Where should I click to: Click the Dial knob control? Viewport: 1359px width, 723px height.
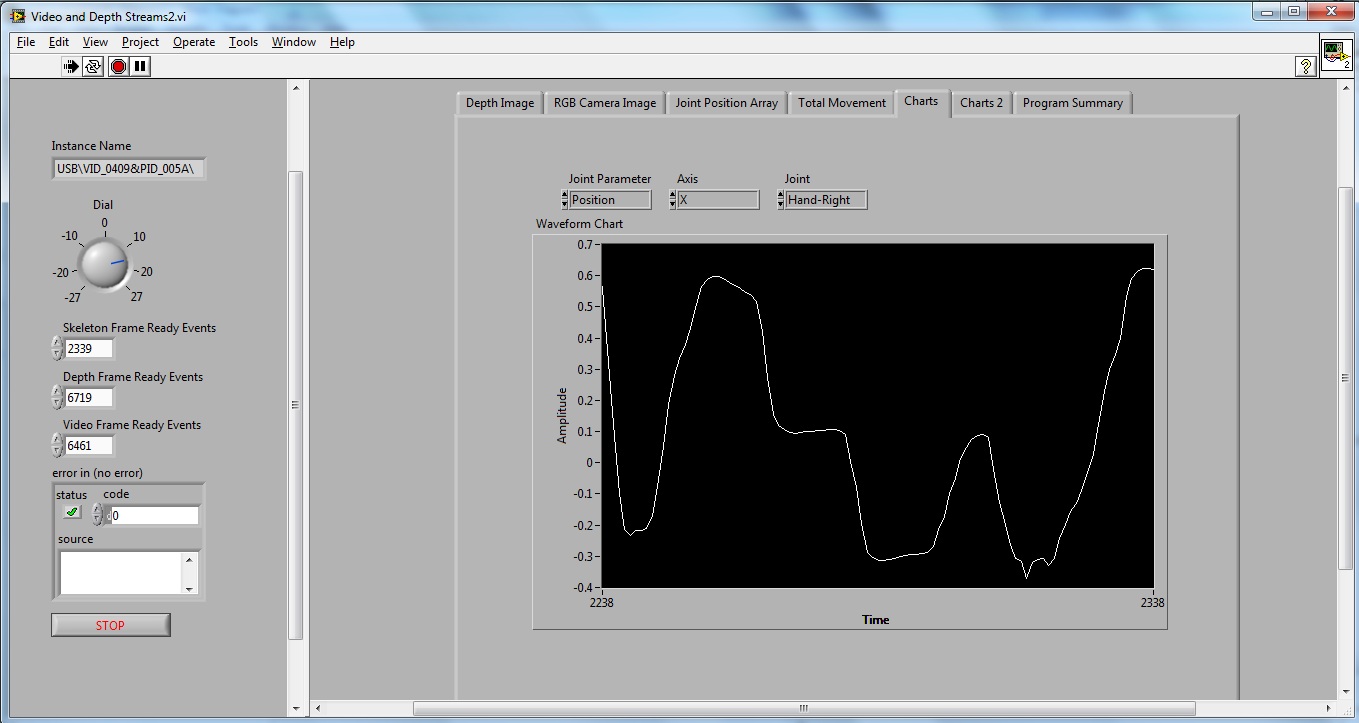click(x=104, y=263)
